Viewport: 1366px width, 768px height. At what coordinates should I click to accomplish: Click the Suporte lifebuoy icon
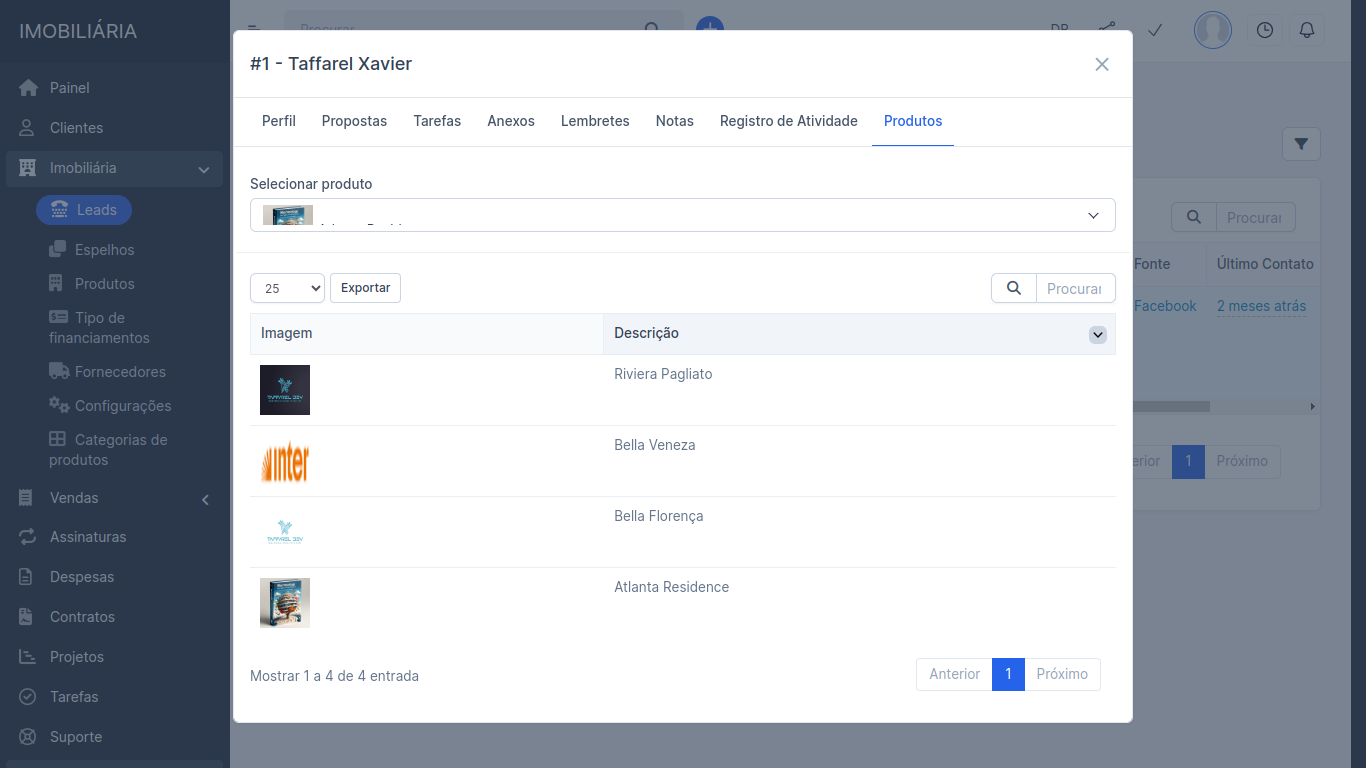click(x=29, y=737)
